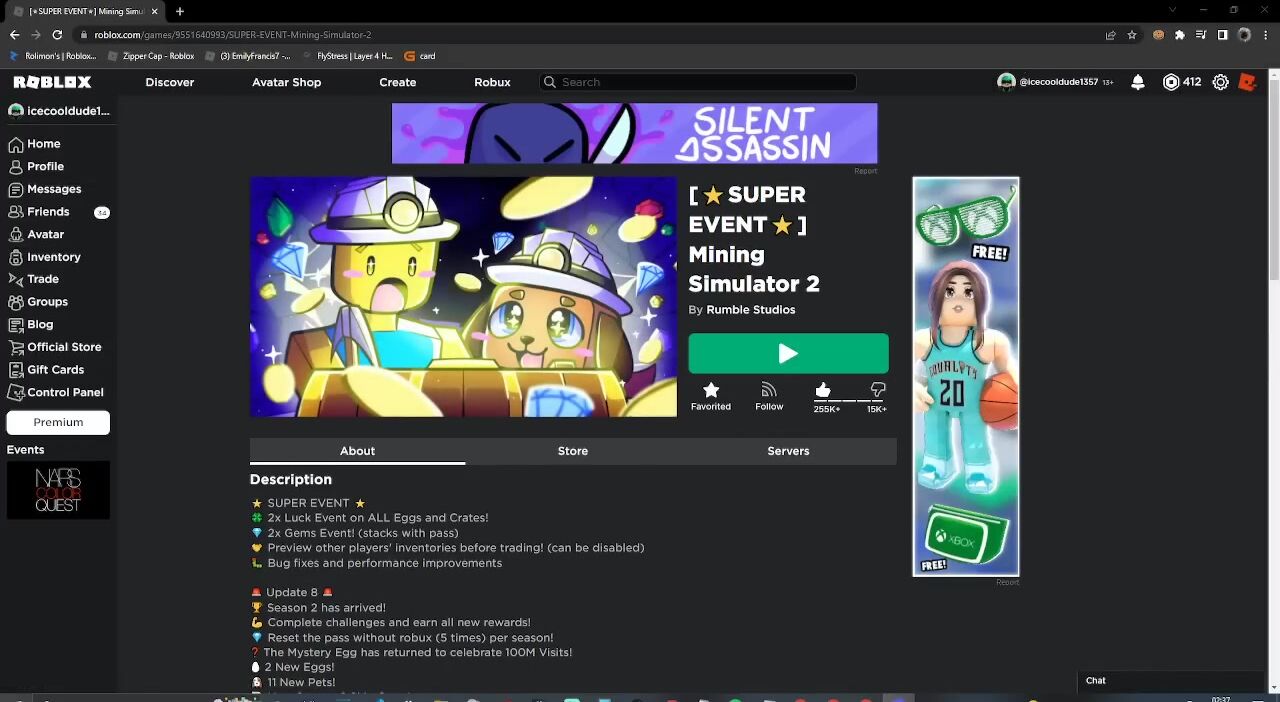Open the Roblox settings gear
The width and height of the screenshot is (1280, 702).
(x=1221, y=82)
